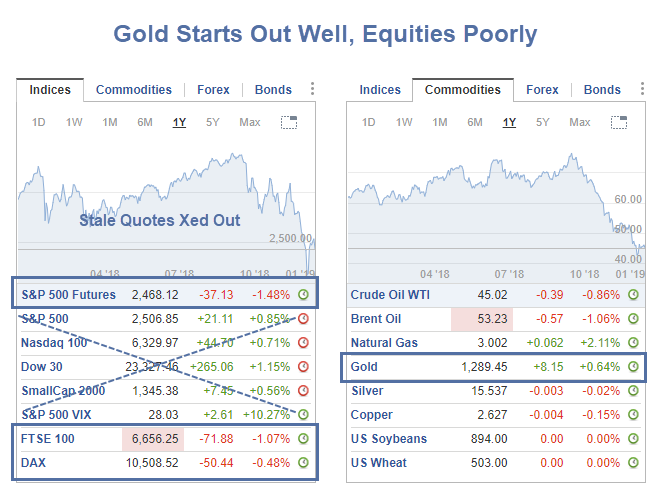Open the right panel's three-dot more menu
The width and height of the screenshot is (655, 490).
point(641,90)
